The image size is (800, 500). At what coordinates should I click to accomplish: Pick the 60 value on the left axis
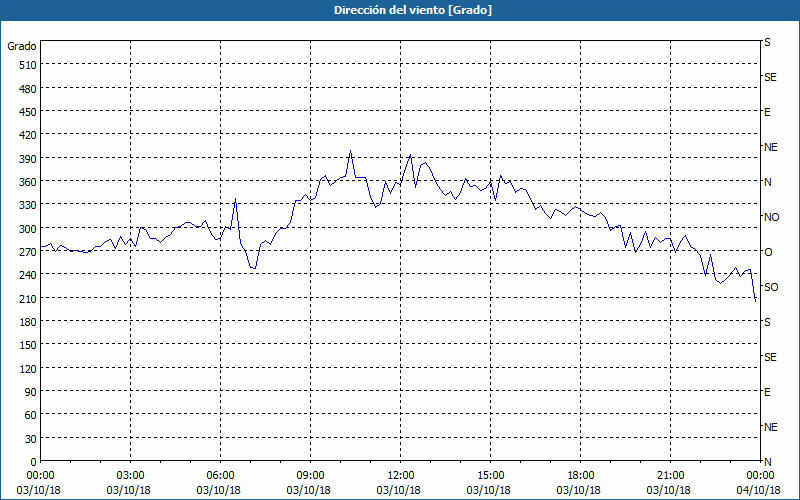tap(31, 415)
